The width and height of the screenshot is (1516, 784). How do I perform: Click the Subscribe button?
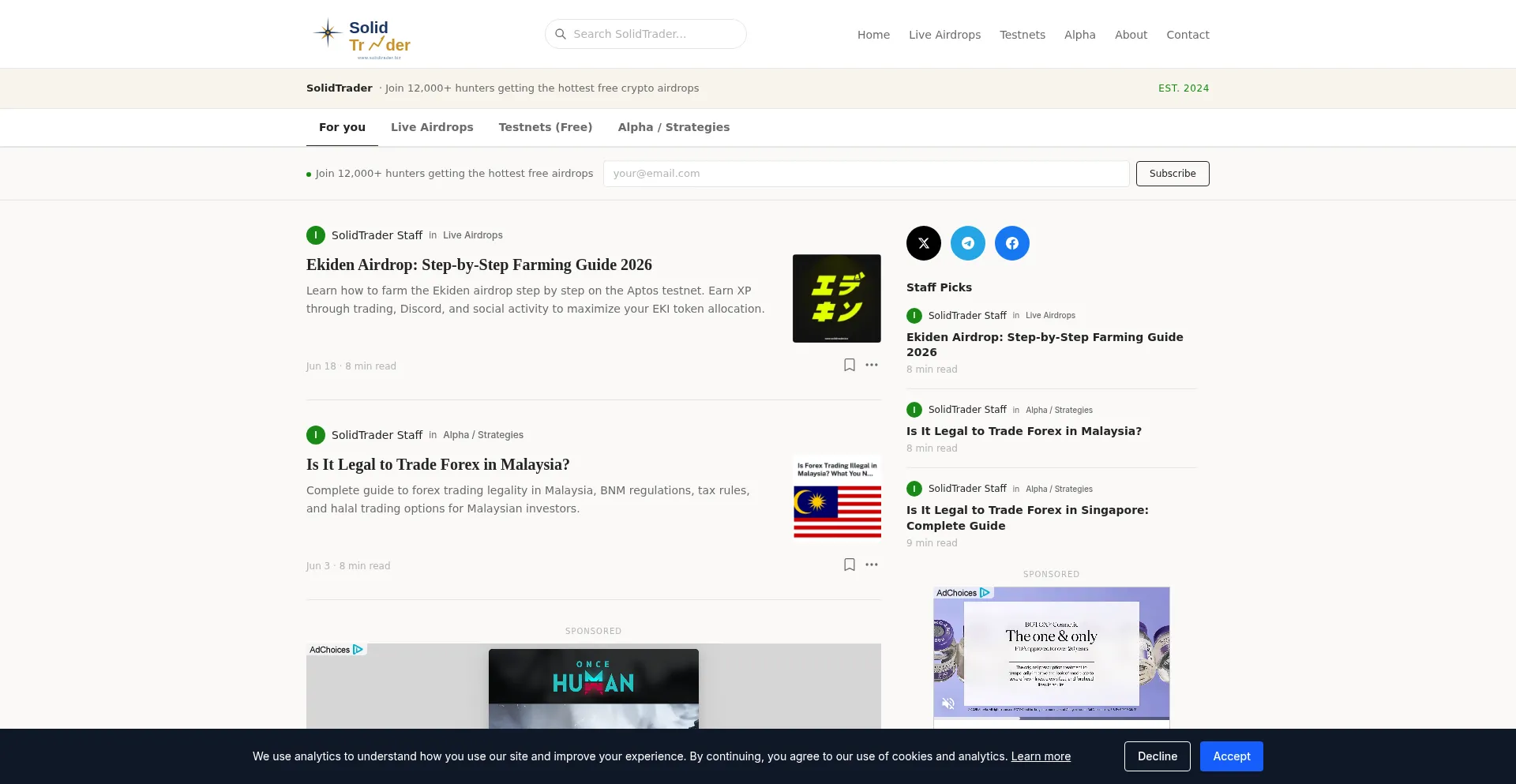tap(1173, 174)
